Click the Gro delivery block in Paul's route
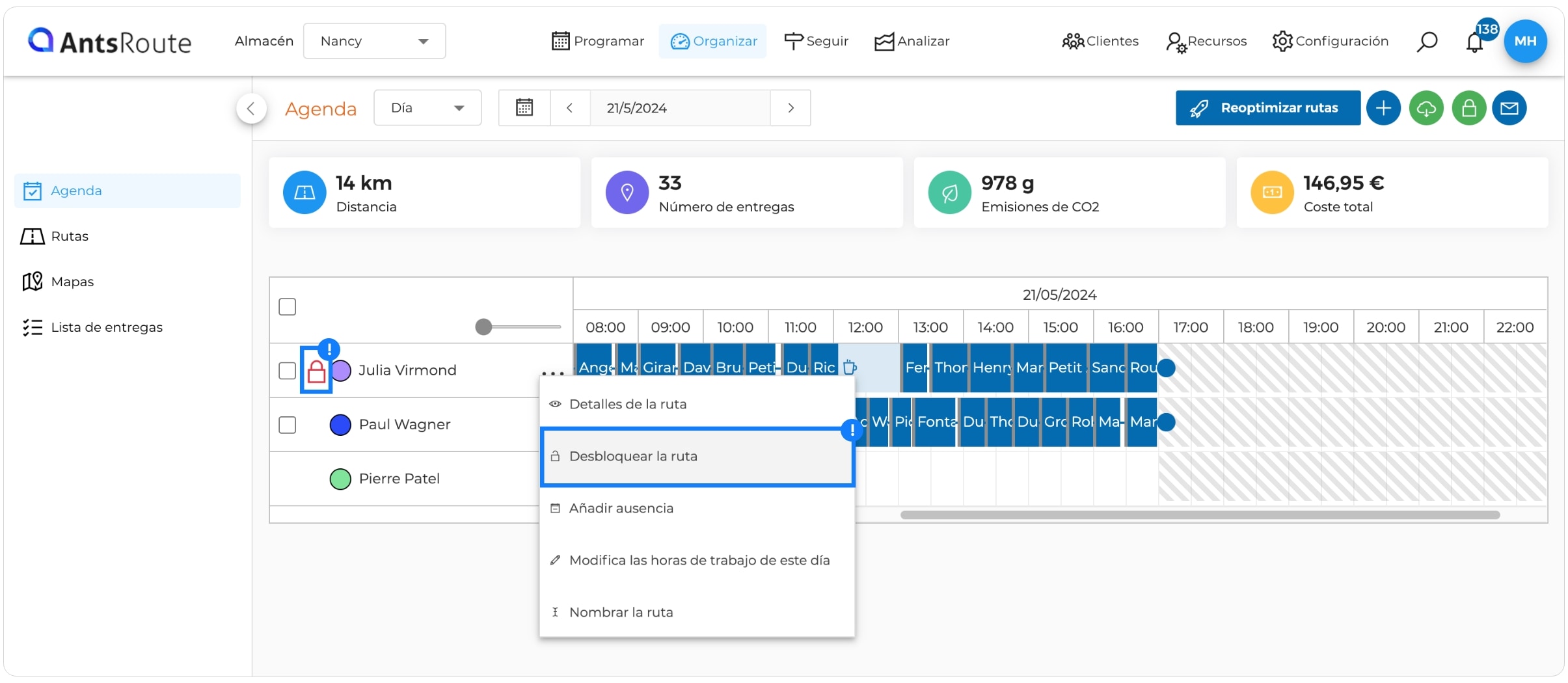The height and width of the screenshot is (683, 1568). pyautogui.click(x=1055, y=422)
